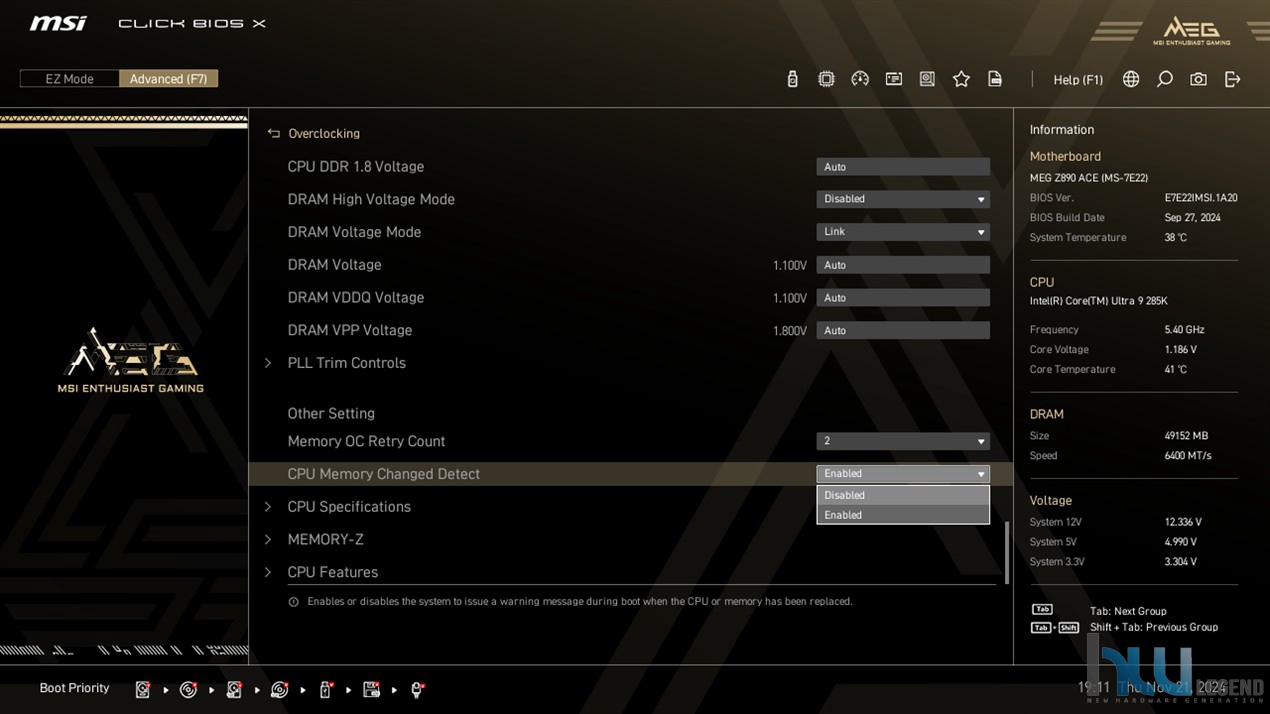Click the settings list vertical scrollbar

click(x=1006, y=552)
